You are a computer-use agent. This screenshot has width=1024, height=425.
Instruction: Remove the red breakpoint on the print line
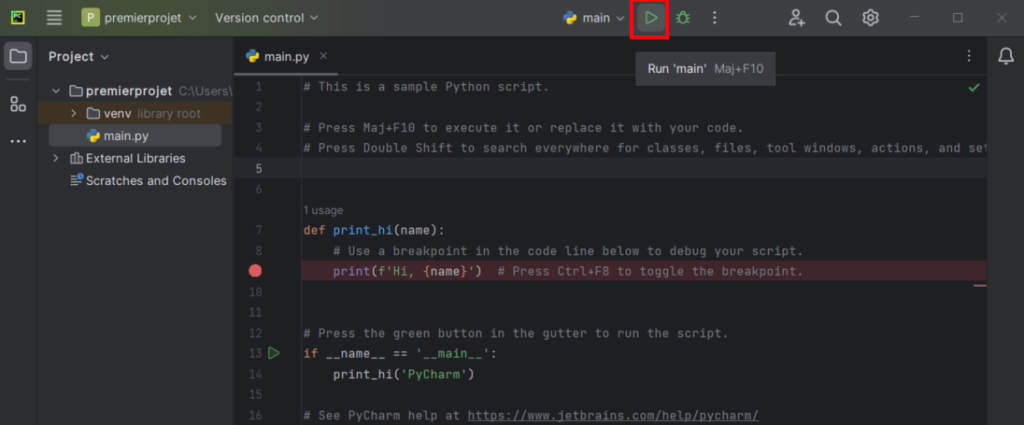click(255, 271)
